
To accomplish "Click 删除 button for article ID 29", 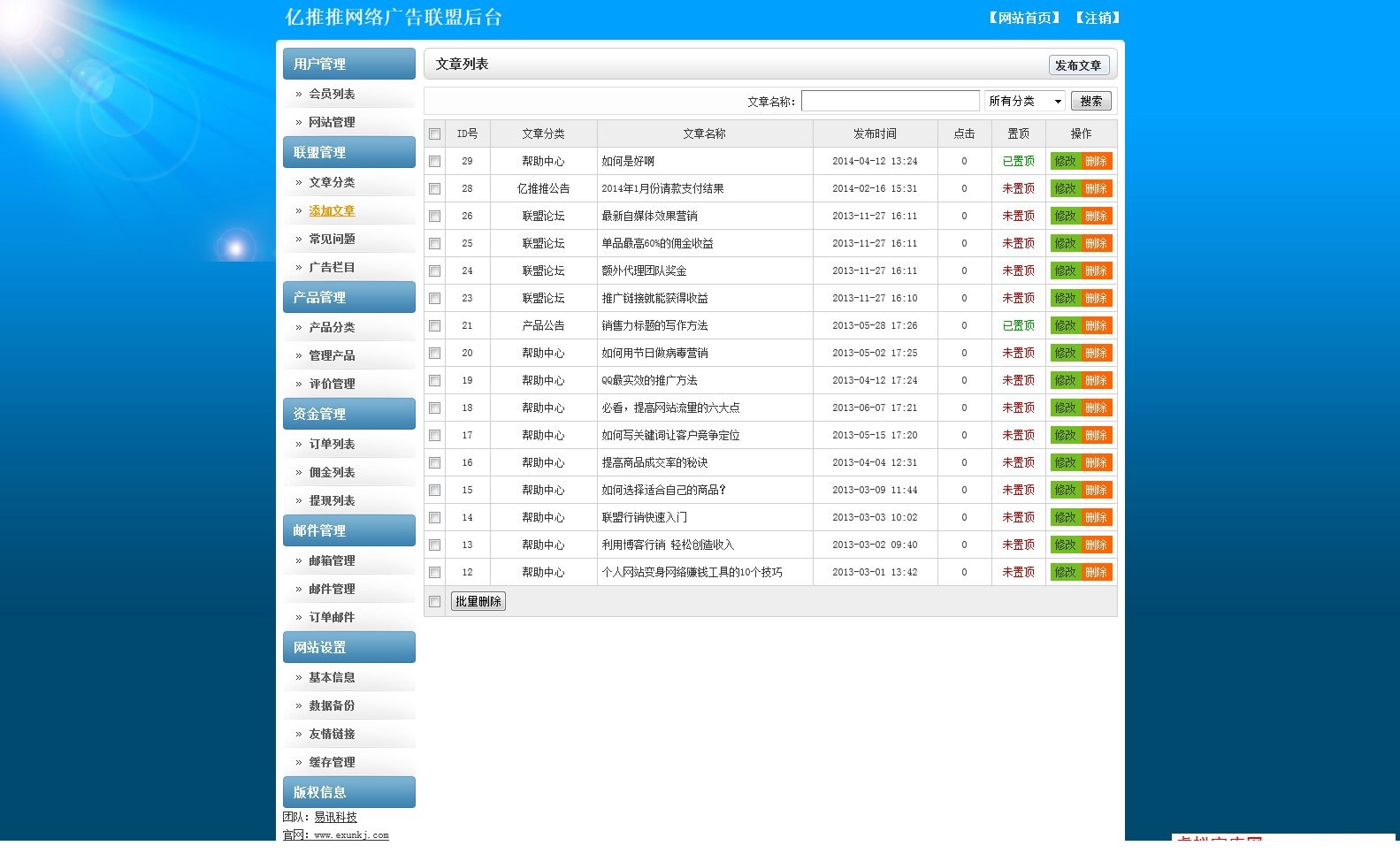I will 1096,161.
